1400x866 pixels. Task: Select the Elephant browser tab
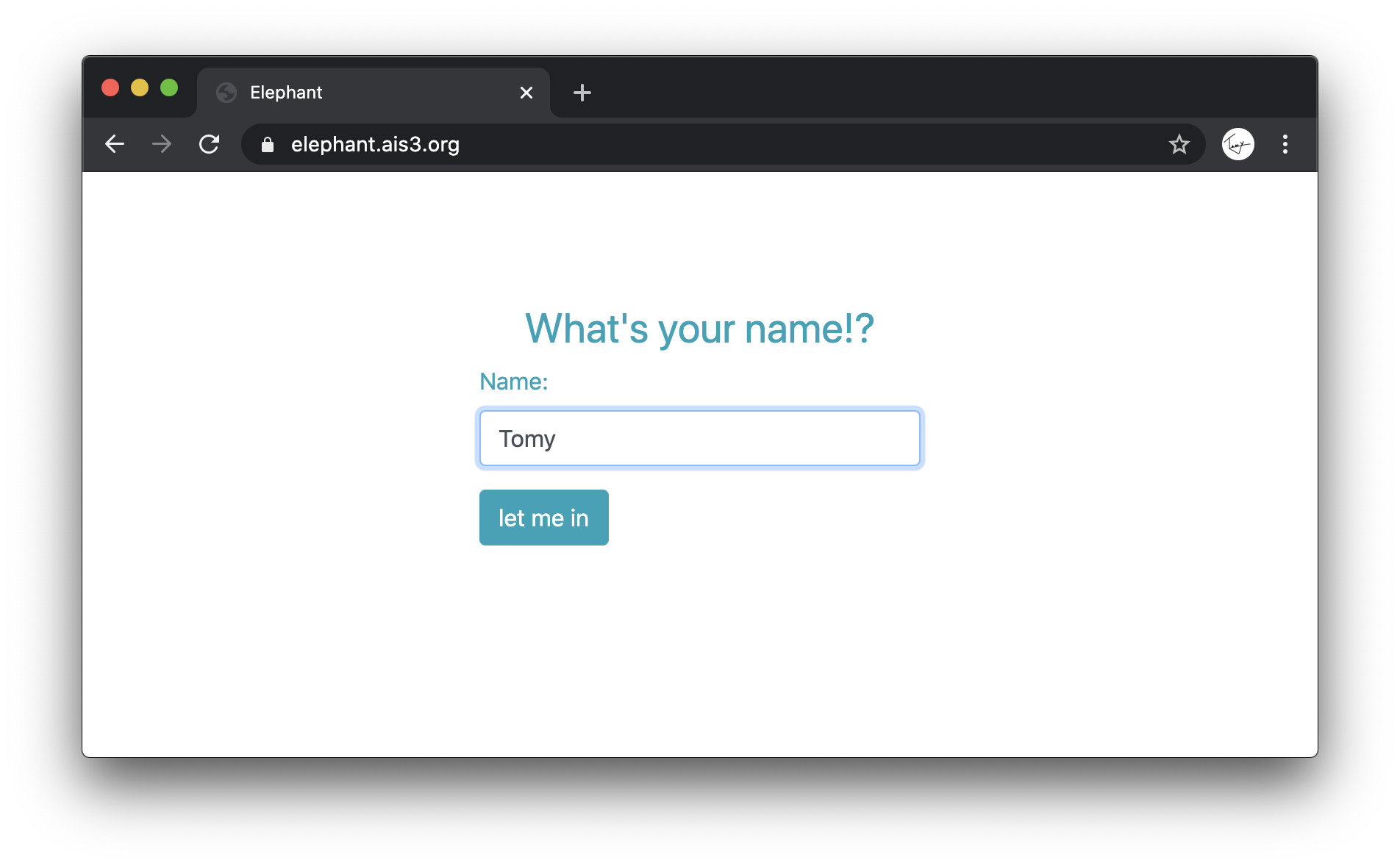pyautogui.click(x=374, y=93)
